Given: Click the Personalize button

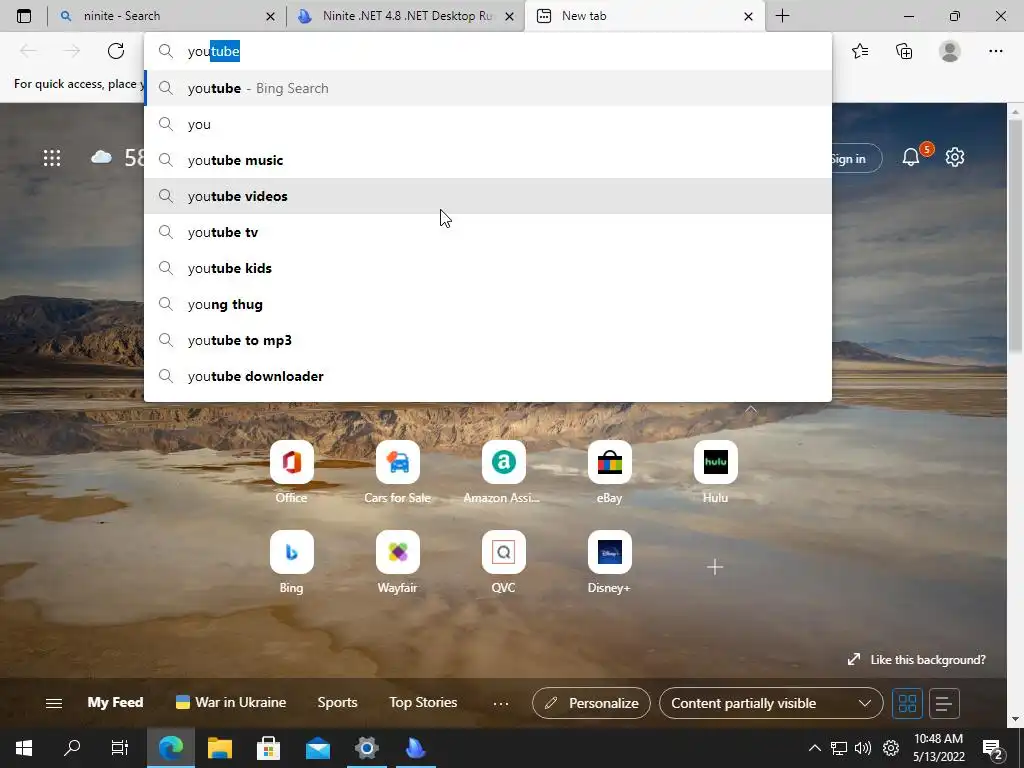Looking at the screenshot, I should coord(591,703).
